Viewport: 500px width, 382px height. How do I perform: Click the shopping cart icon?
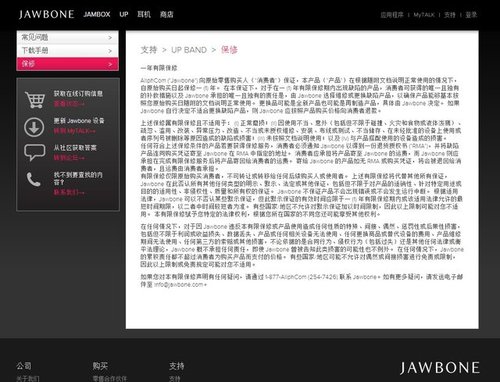click(35, 99)
